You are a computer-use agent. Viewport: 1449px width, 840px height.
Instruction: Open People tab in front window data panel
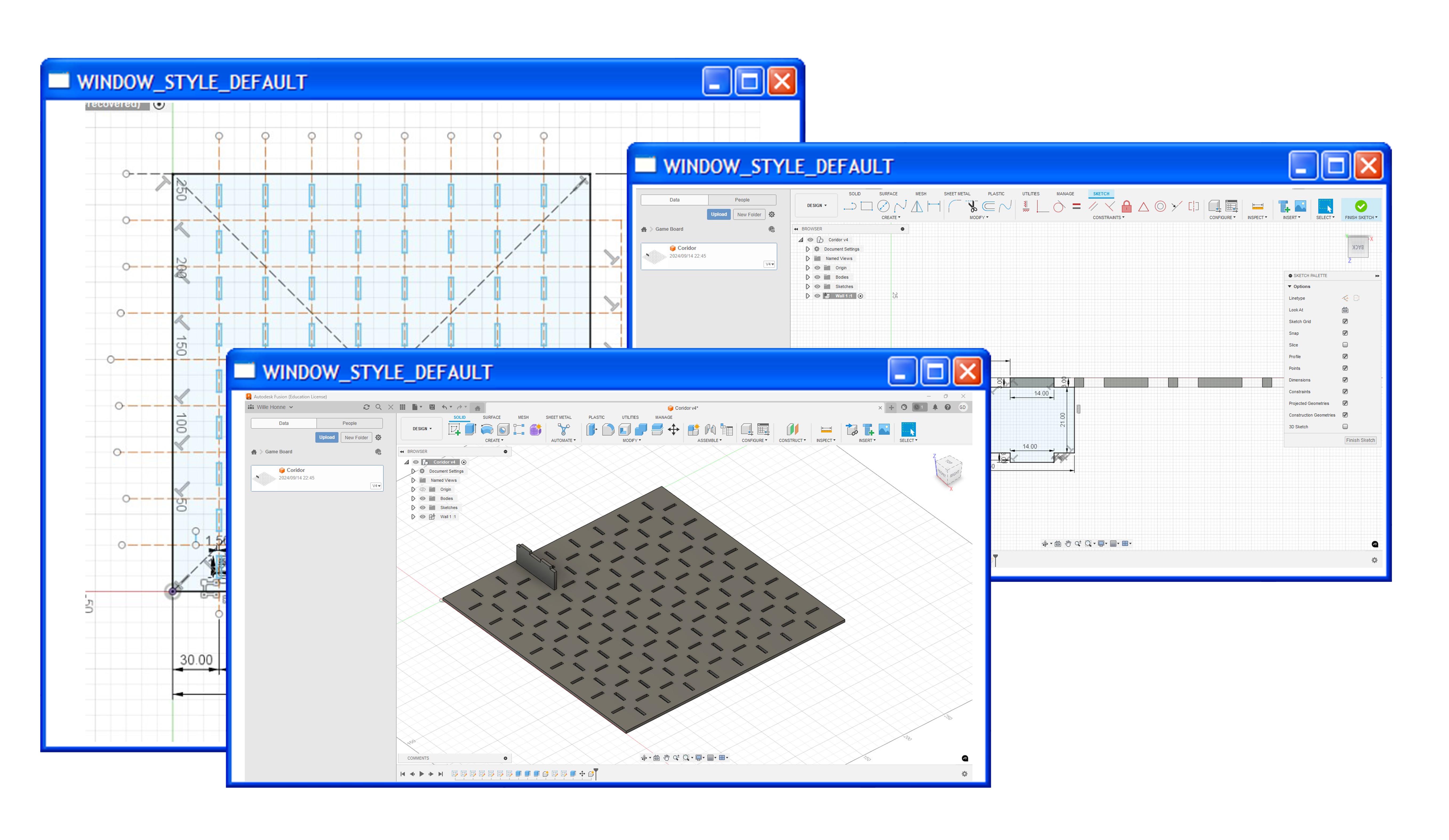(350, 423)
